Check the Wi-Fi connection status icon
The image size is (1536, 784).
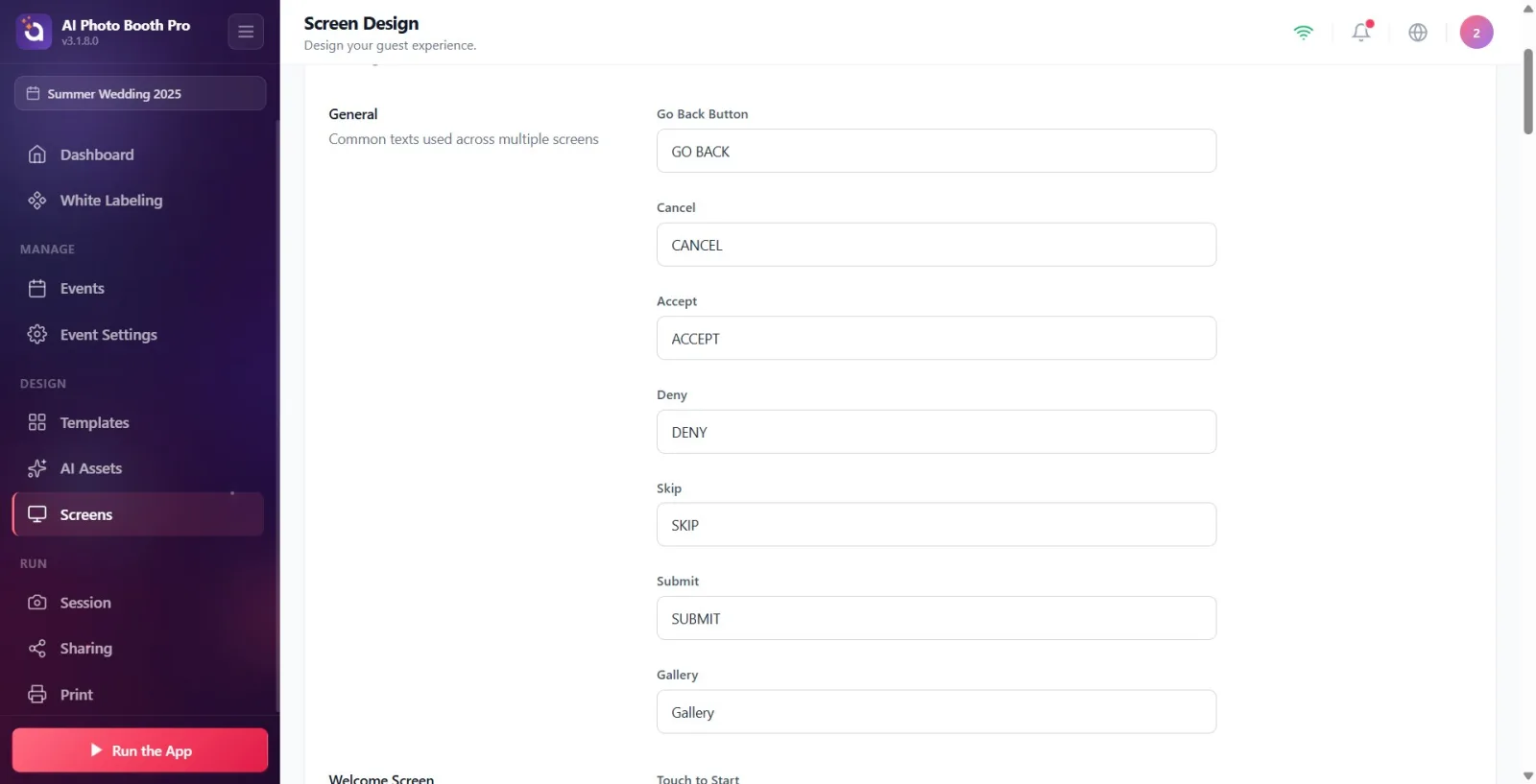coord(1304,33)
